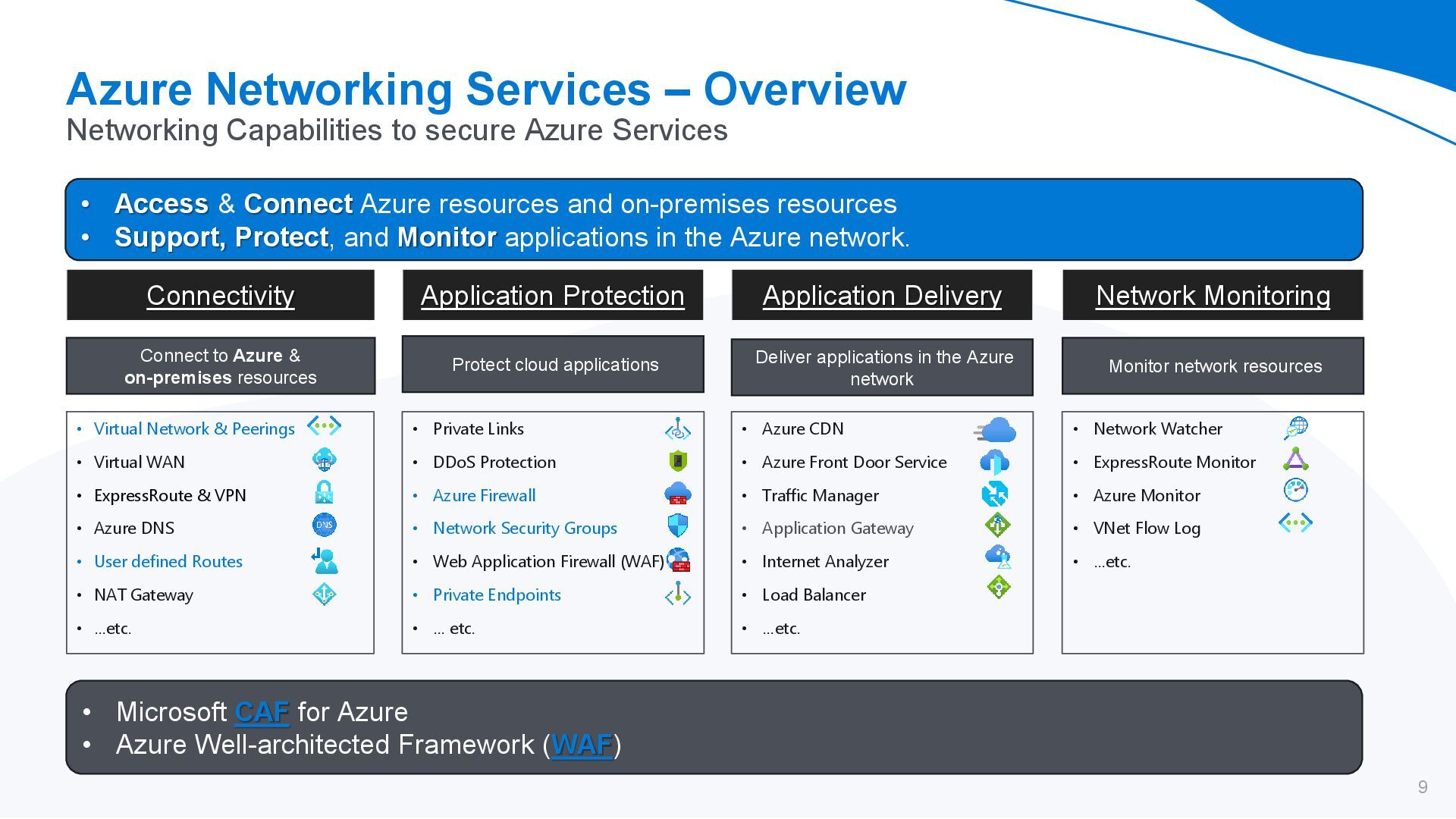The width and height of the screenshot is (1456, 819).
Task: Select the Connectivity header
Action: [220, 295]
